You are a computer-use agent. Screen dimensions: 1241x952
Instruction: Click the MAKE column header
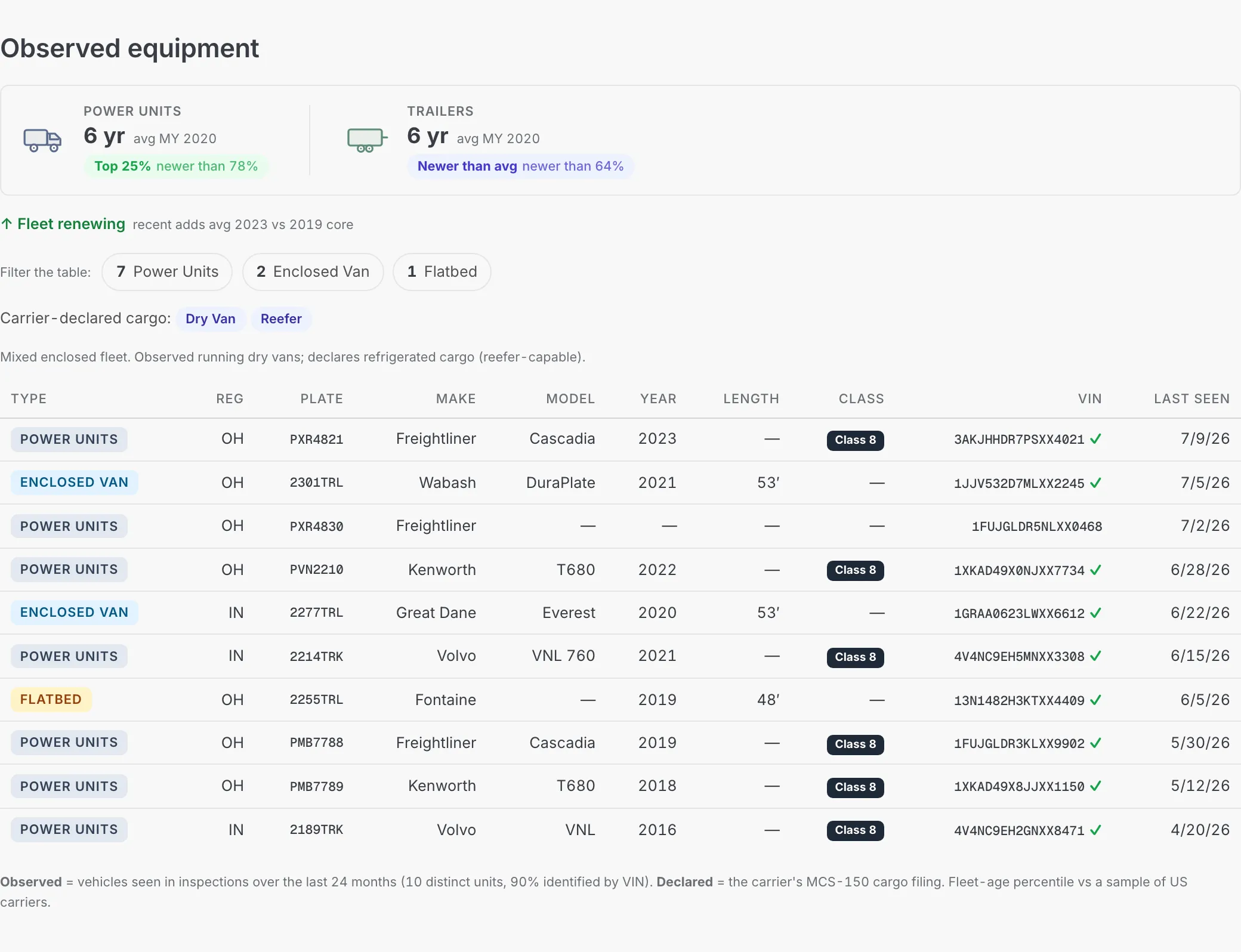(x=456, y=399)
